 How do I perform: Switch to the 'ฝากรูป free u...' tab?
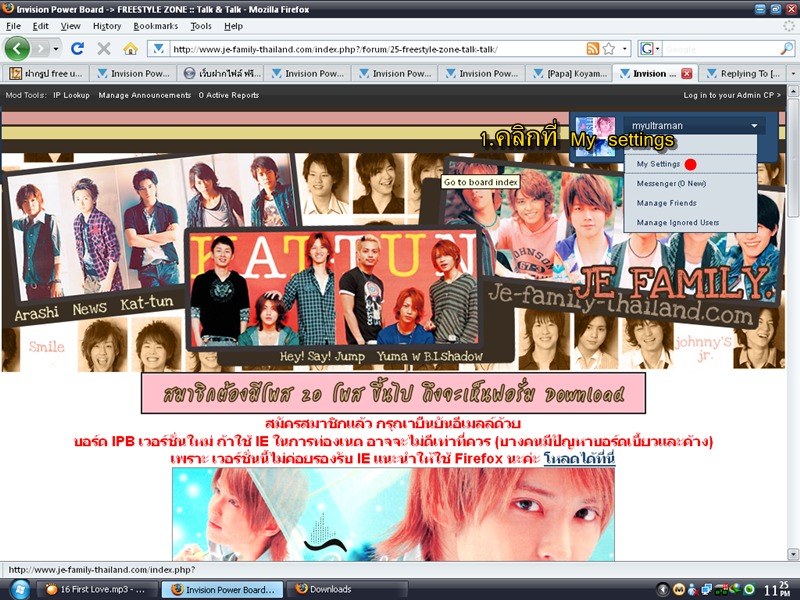click(x=46, y=73)
